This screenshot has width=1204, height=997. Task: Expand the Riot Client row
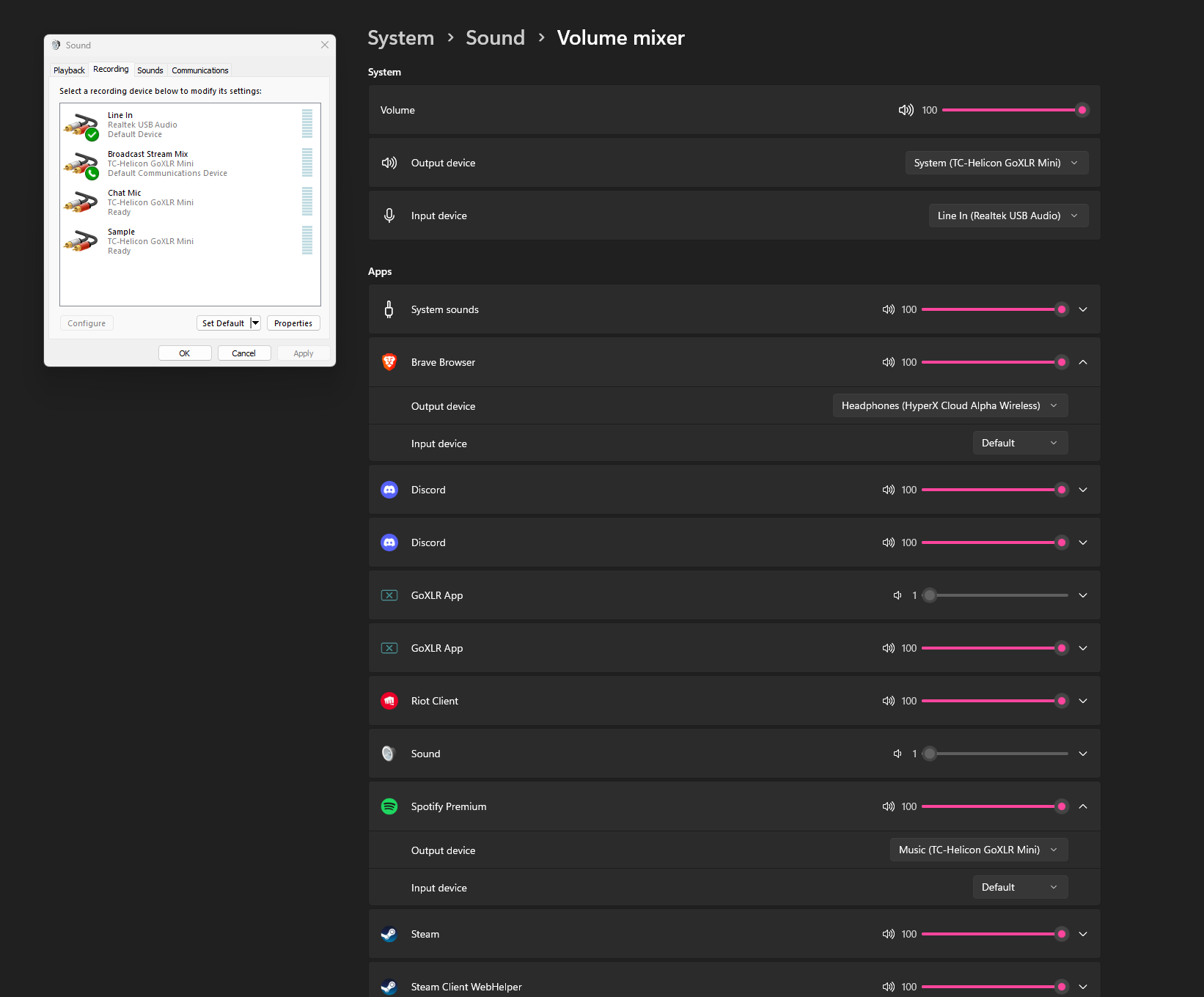(x=1083, y=701)
